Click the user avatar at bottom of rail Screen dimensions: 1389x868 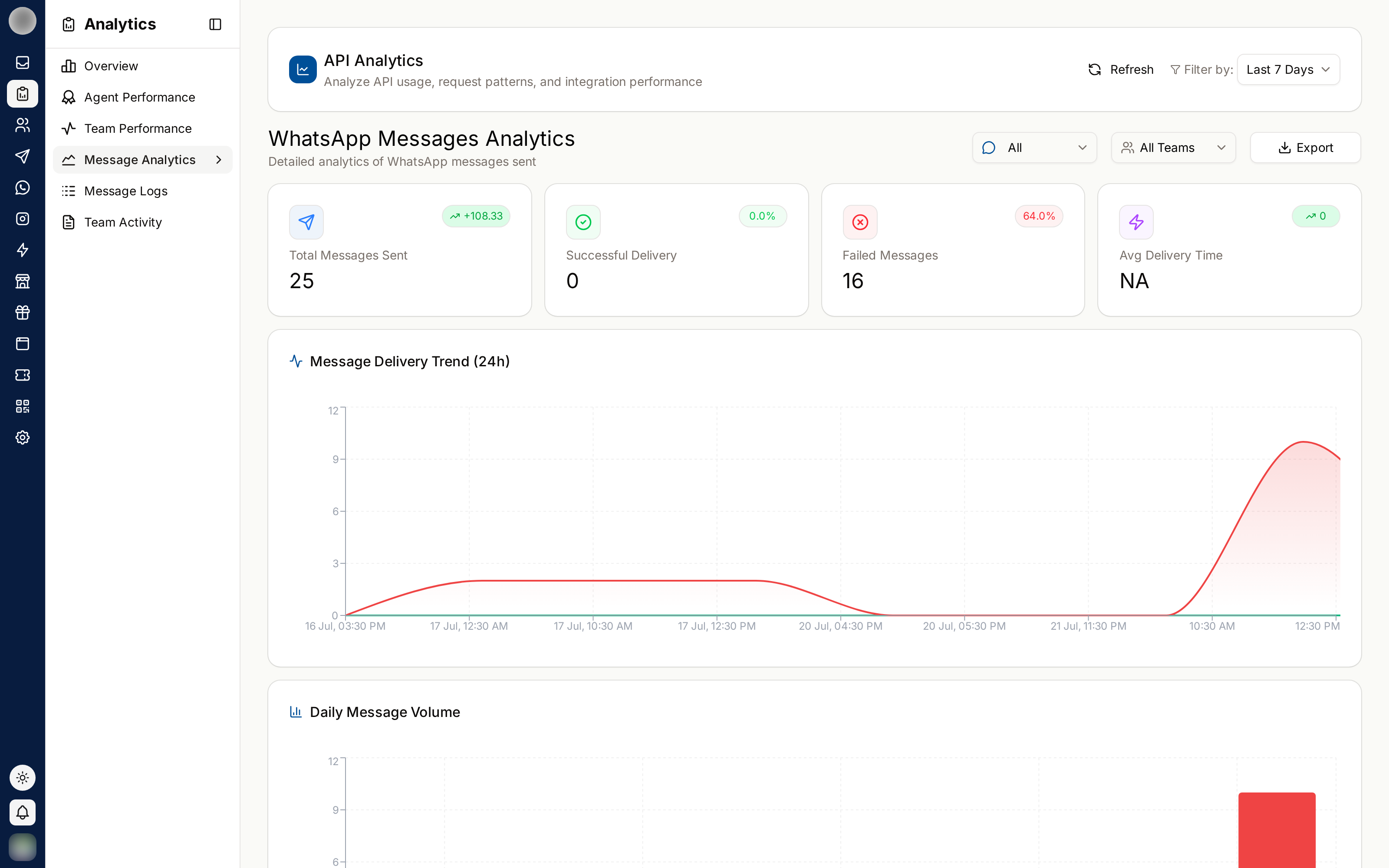pos(23,847)
